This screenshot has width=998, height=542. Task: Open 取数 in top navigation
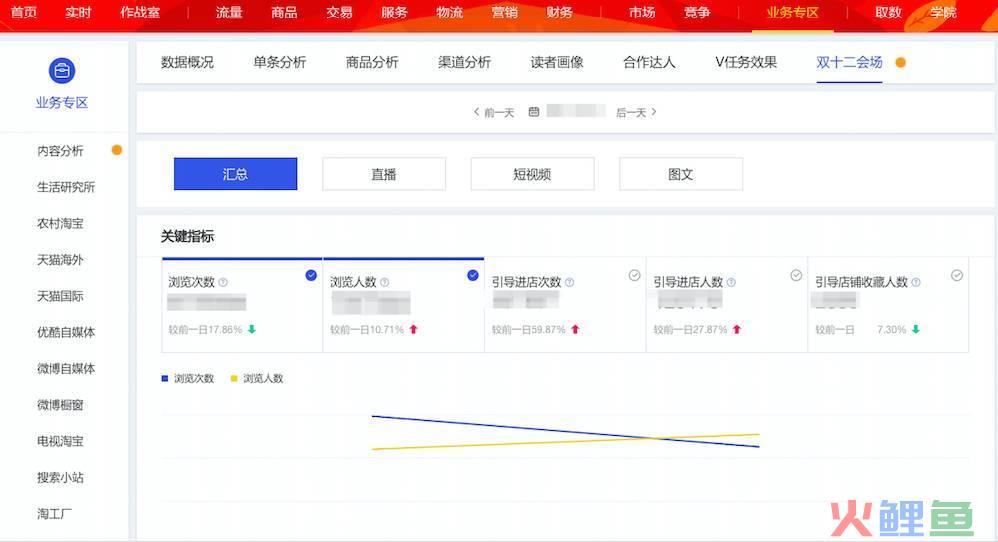(889, 12)
